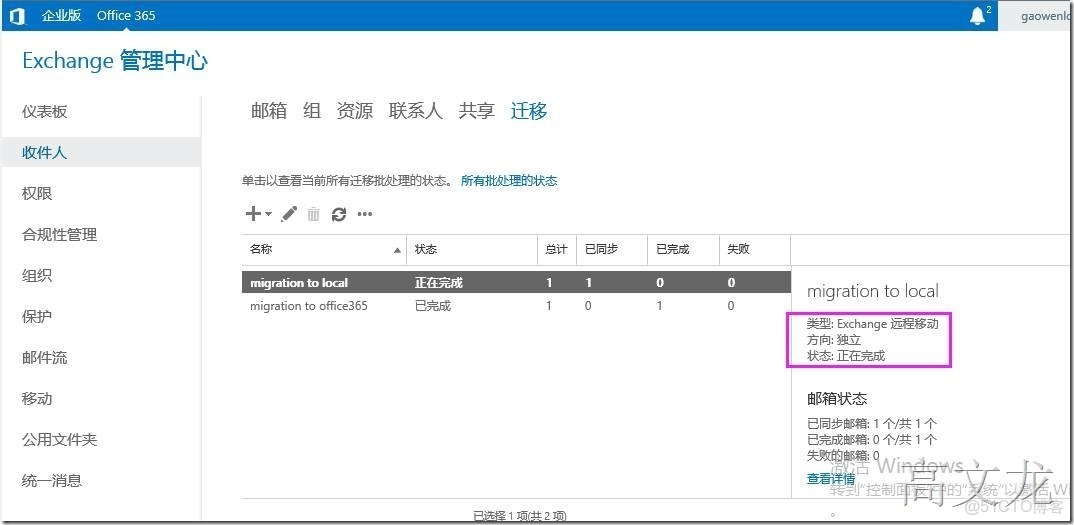Select the migration to local row

[516, 282]
